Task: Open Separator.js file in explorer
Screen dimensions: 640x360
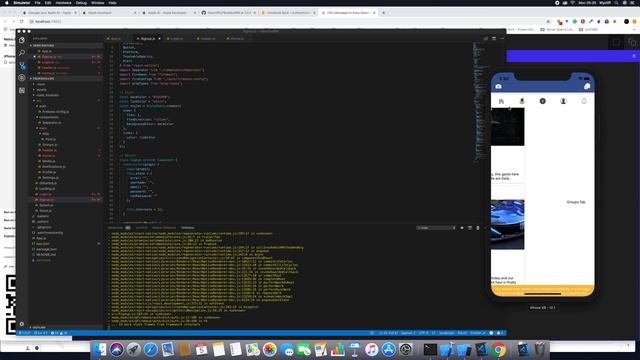Action: 52,122
